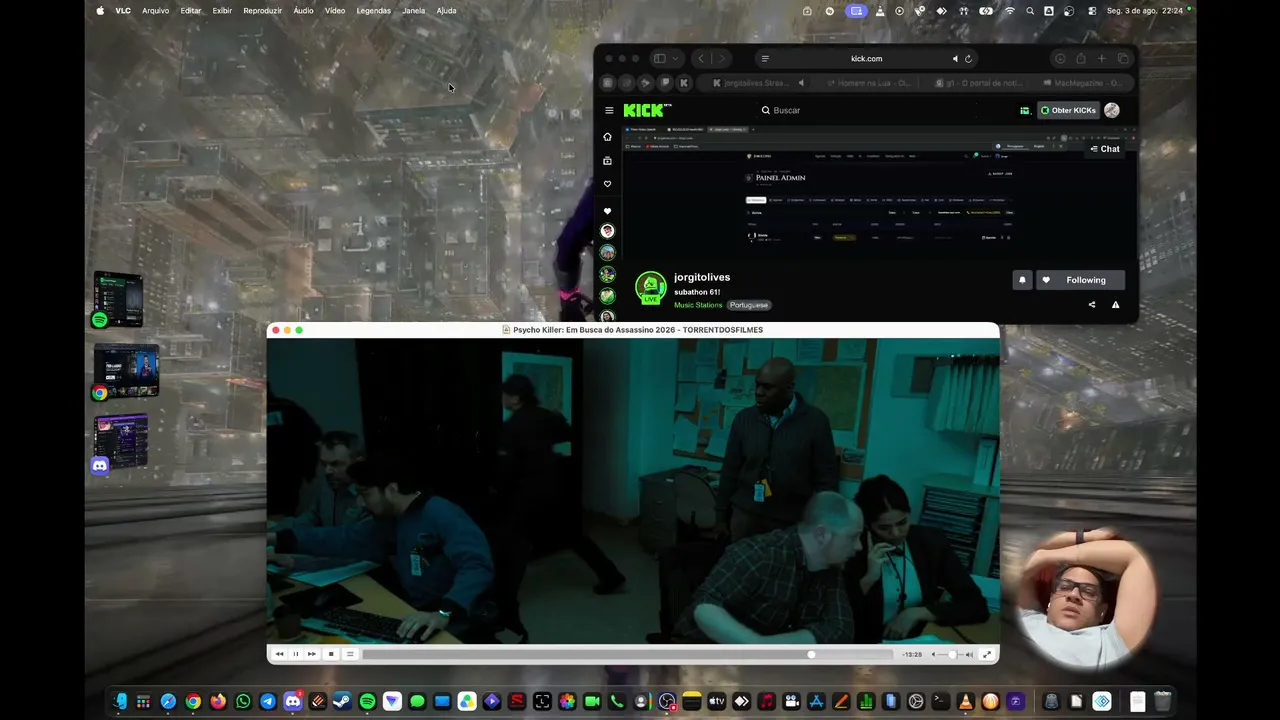The image size is (1280, 720).
Task: Toggle VLC fullscreen mode
Action: click(x=987, y=654)
